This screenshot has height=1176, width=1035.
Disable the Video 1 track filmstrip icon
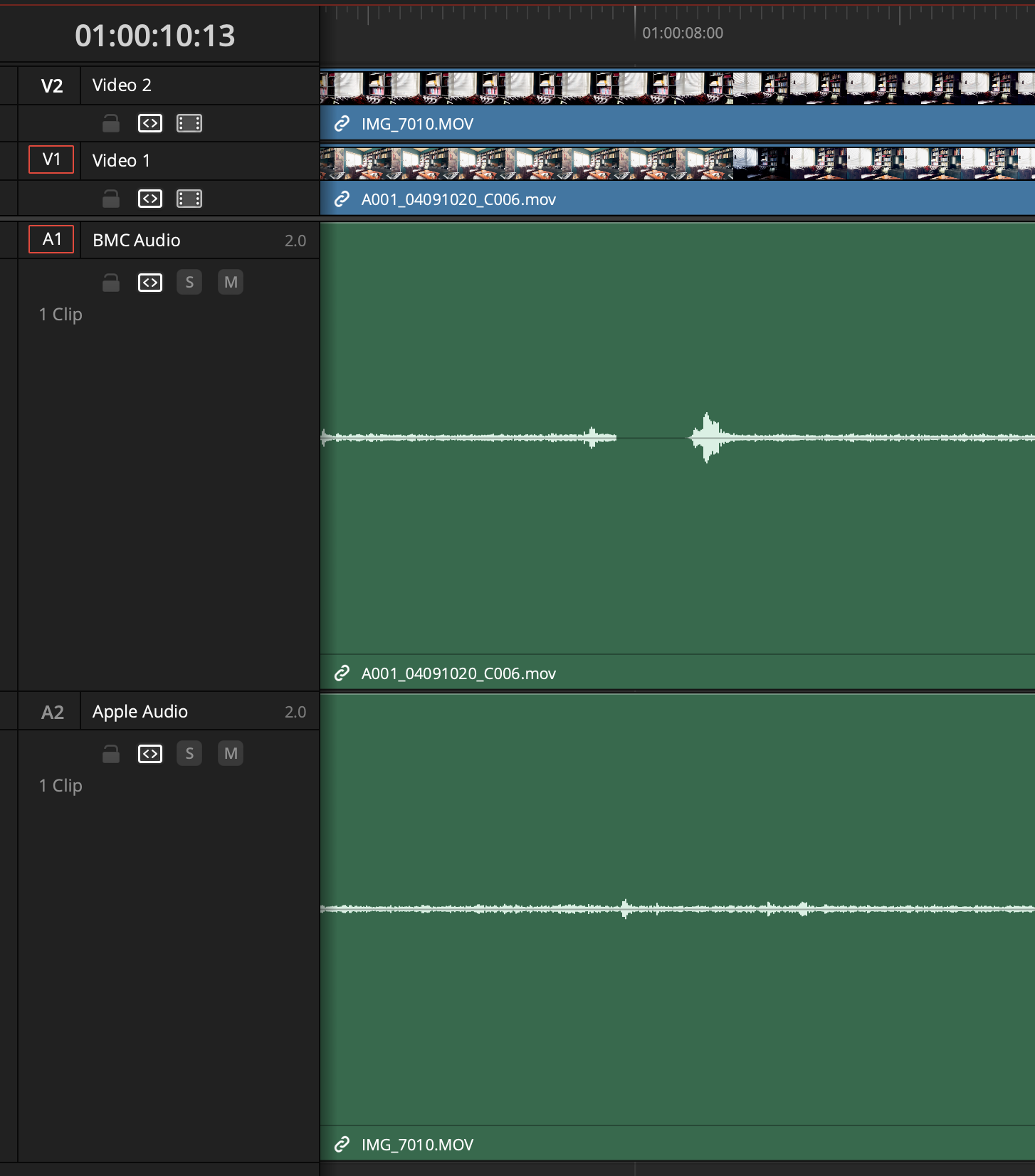click(x=189, y=199)
